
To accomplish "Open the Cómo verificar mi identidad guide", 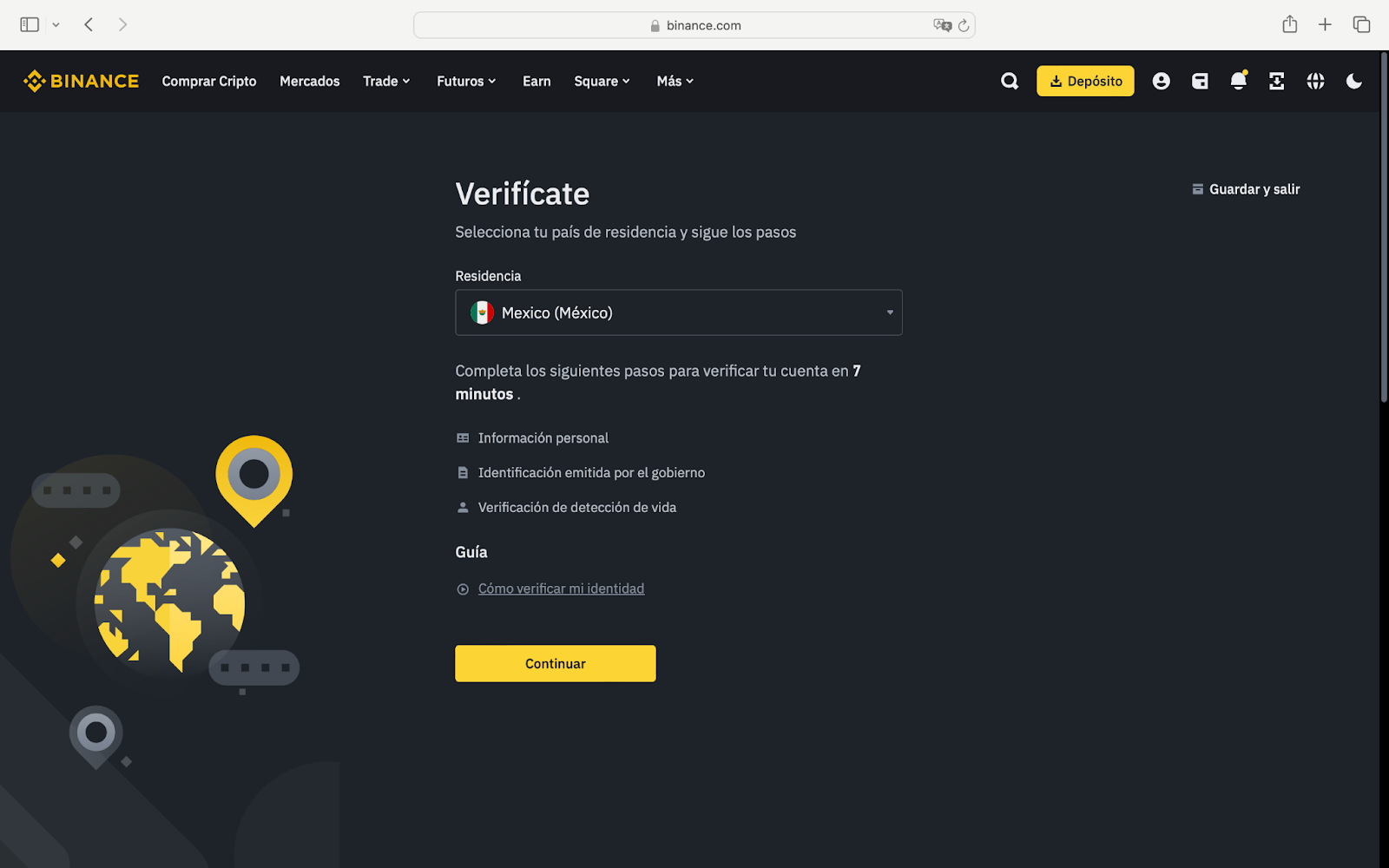I will (x=561, y=588).
